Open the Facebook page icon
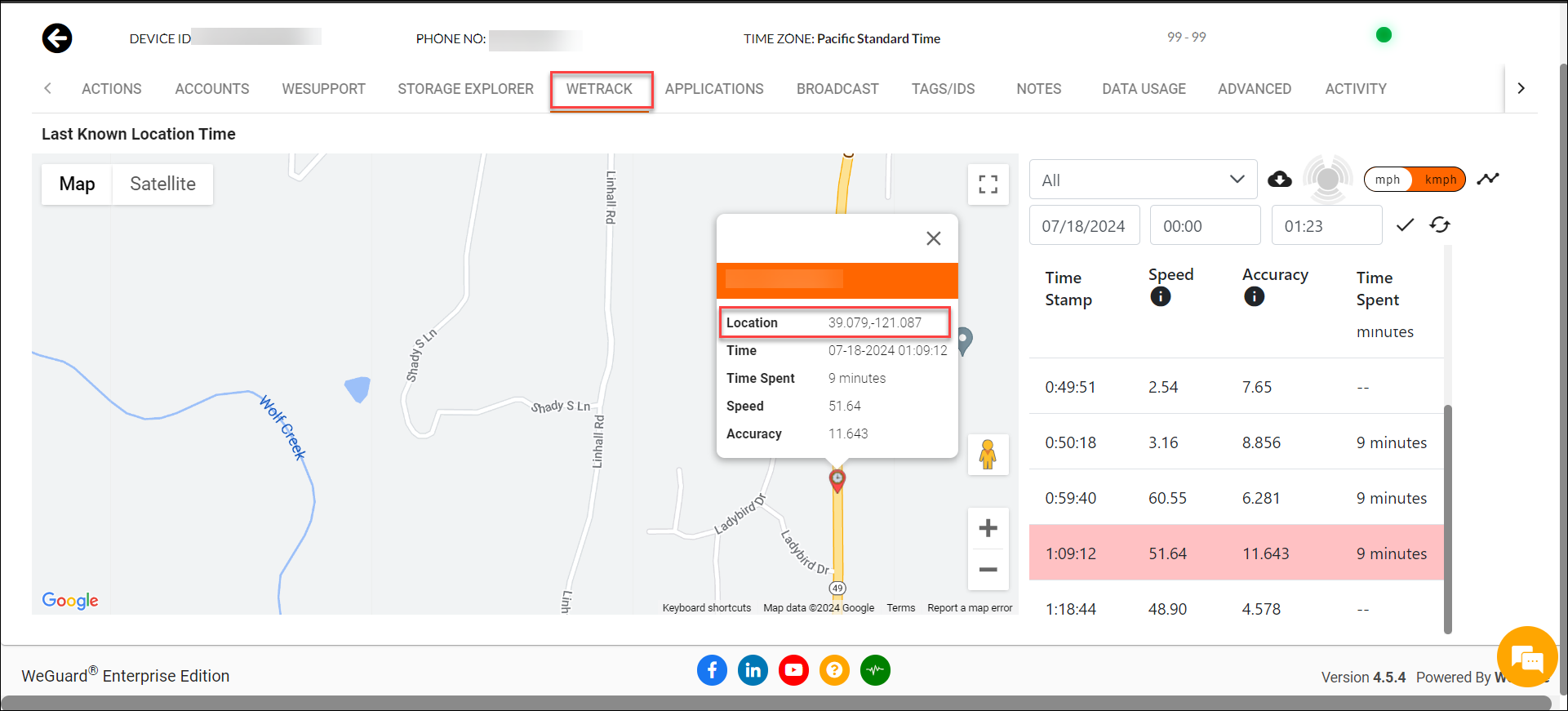Image resolution: width=1568 pixels, height=711 pixels. tap(712, 670)
